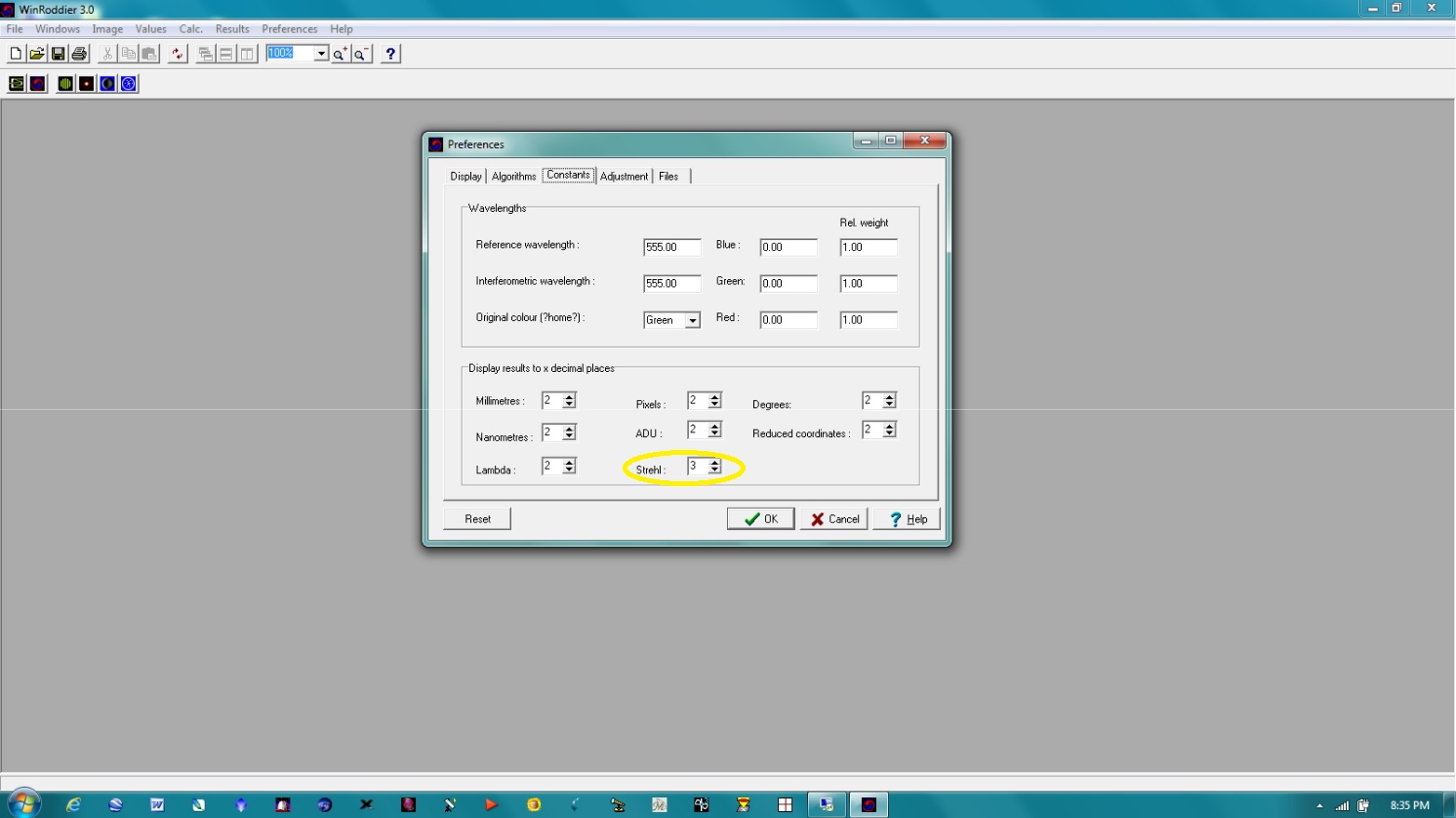
Task: Click the New file toolbar icon
Action: 16,54
